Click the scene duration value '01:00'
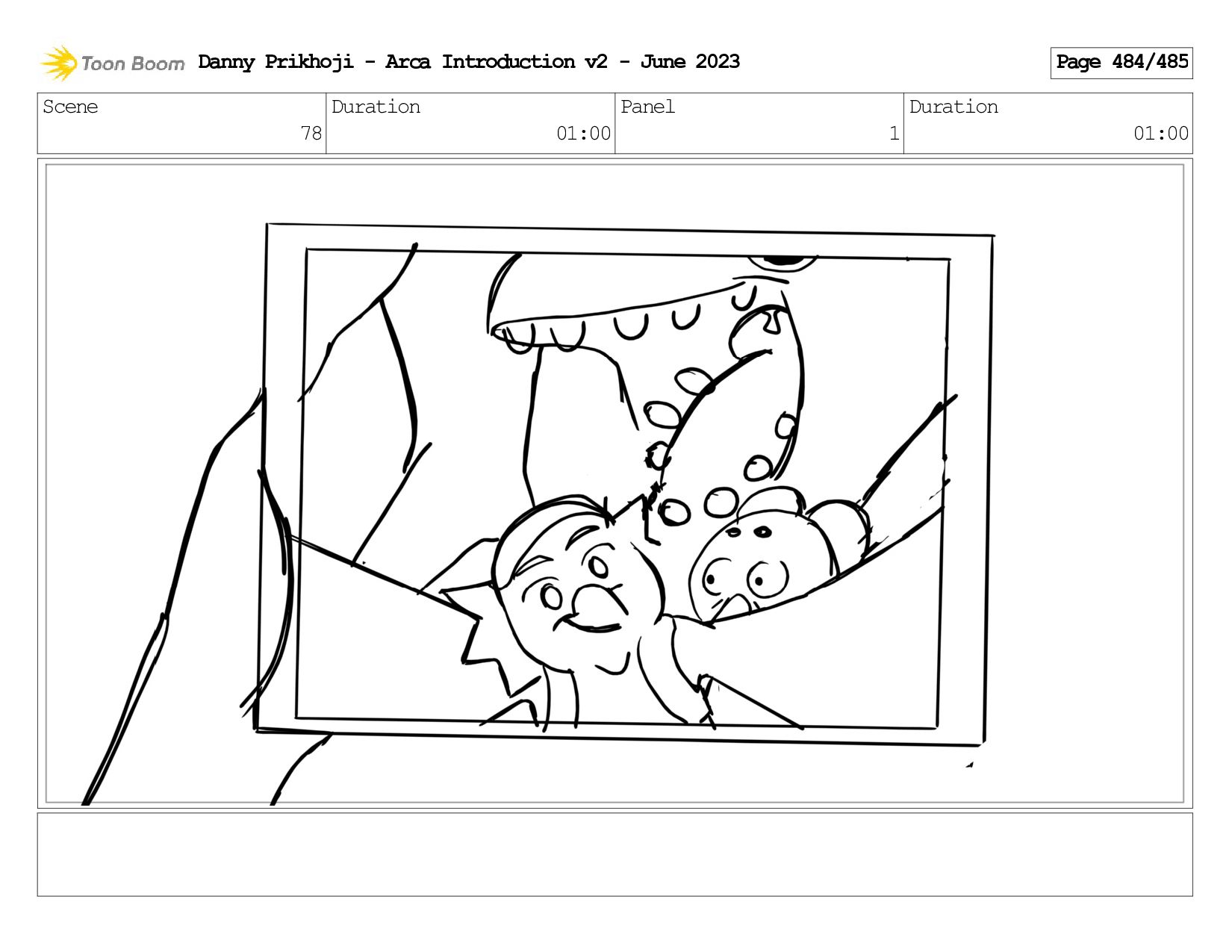Screen dimensions: 1232x952 [583, 134]
